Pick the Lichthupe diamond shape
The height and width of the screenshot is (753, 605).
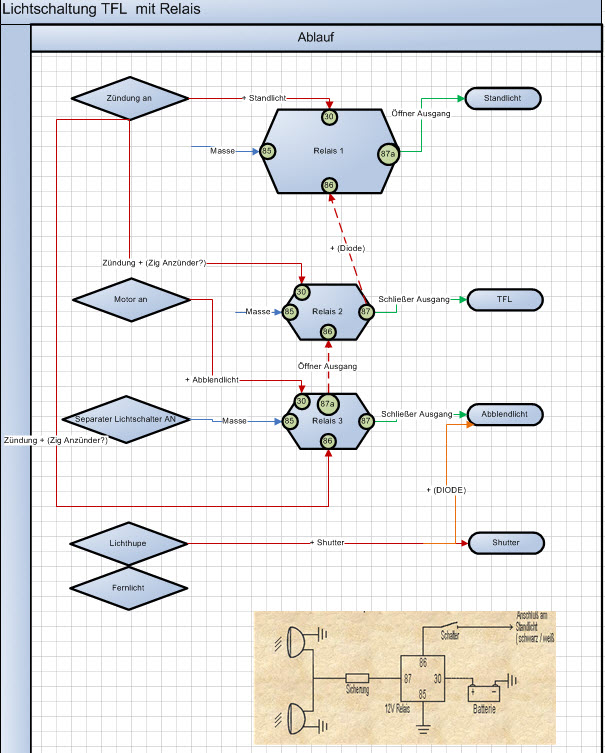coord(129,542)
